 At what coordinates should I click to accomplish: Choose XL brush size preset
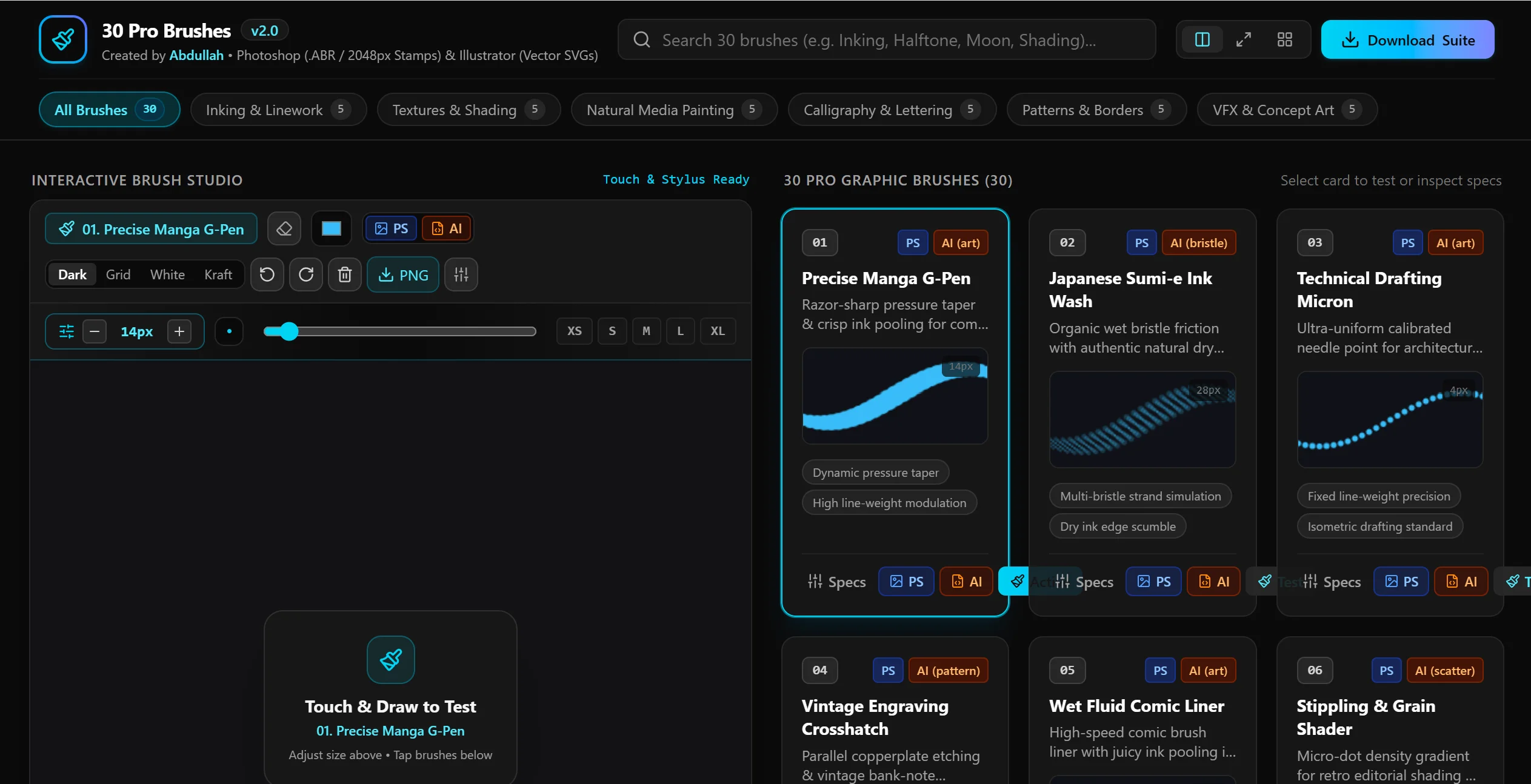[718, 331]
